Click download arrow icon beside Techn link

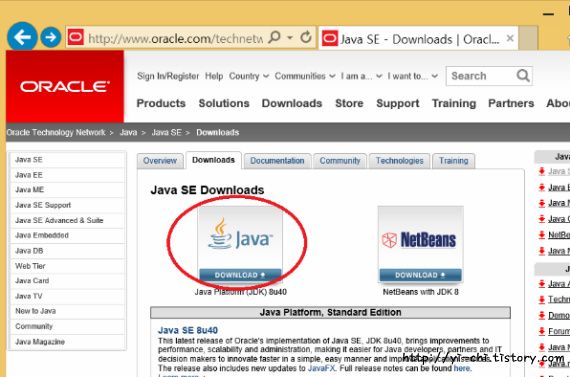pos(542,300)
